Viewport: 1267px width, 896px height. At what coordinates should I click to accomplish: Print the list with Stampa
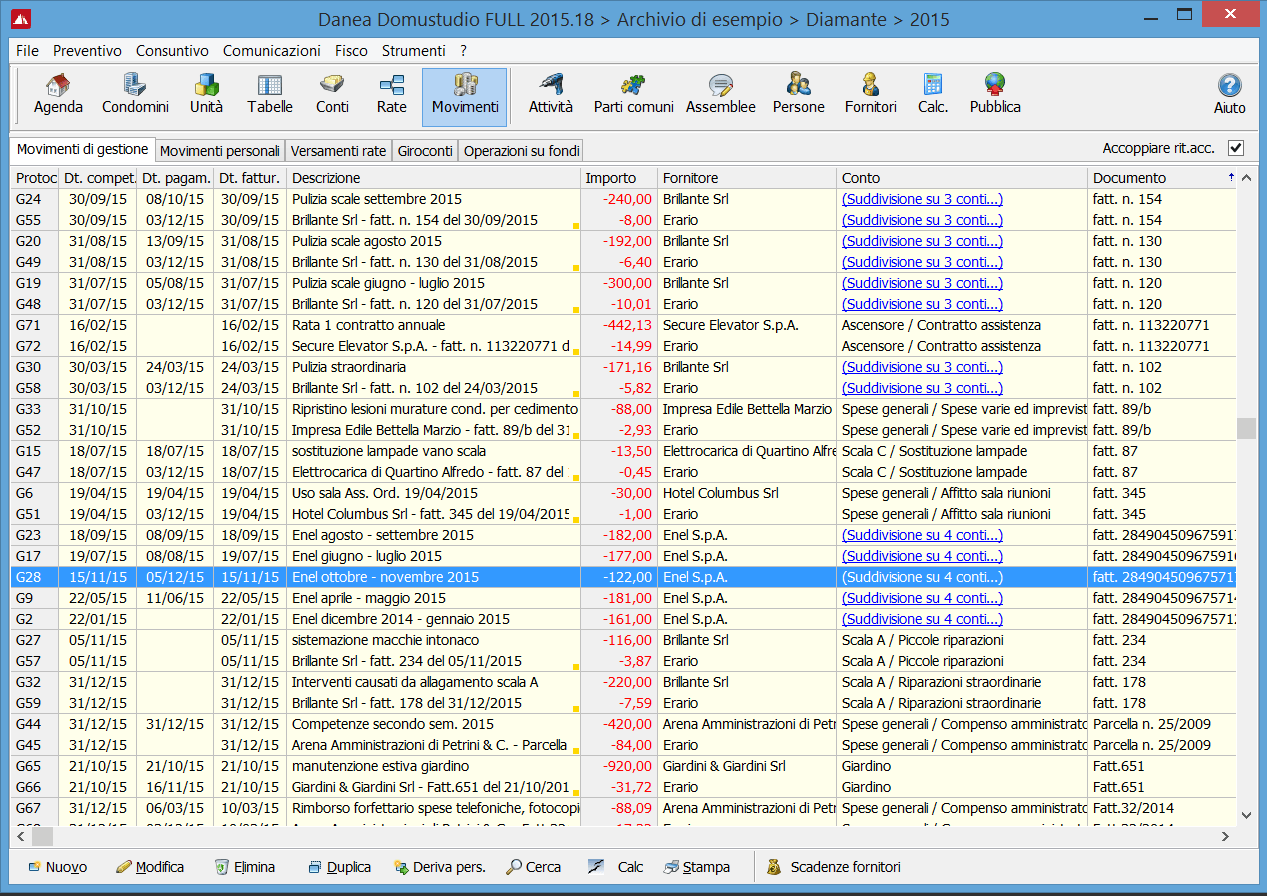(x=695, y=867)
